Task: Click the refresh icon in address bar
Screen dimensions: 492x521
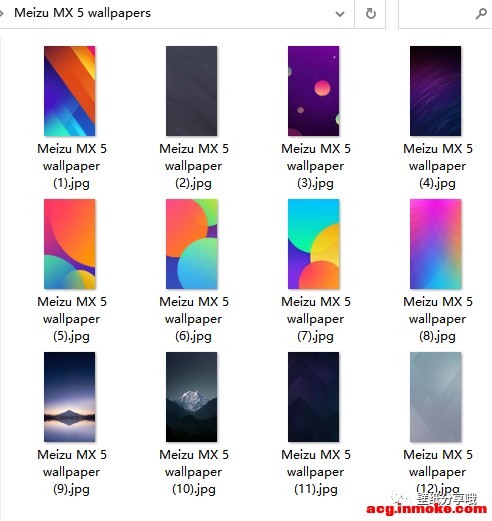Action: point(371,14)
